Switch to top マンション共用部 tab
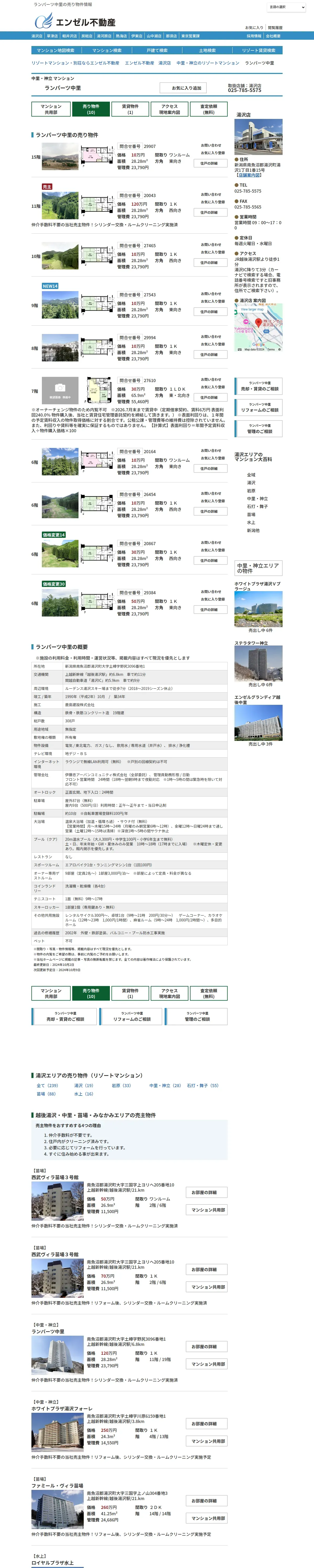 pos(51,109)
